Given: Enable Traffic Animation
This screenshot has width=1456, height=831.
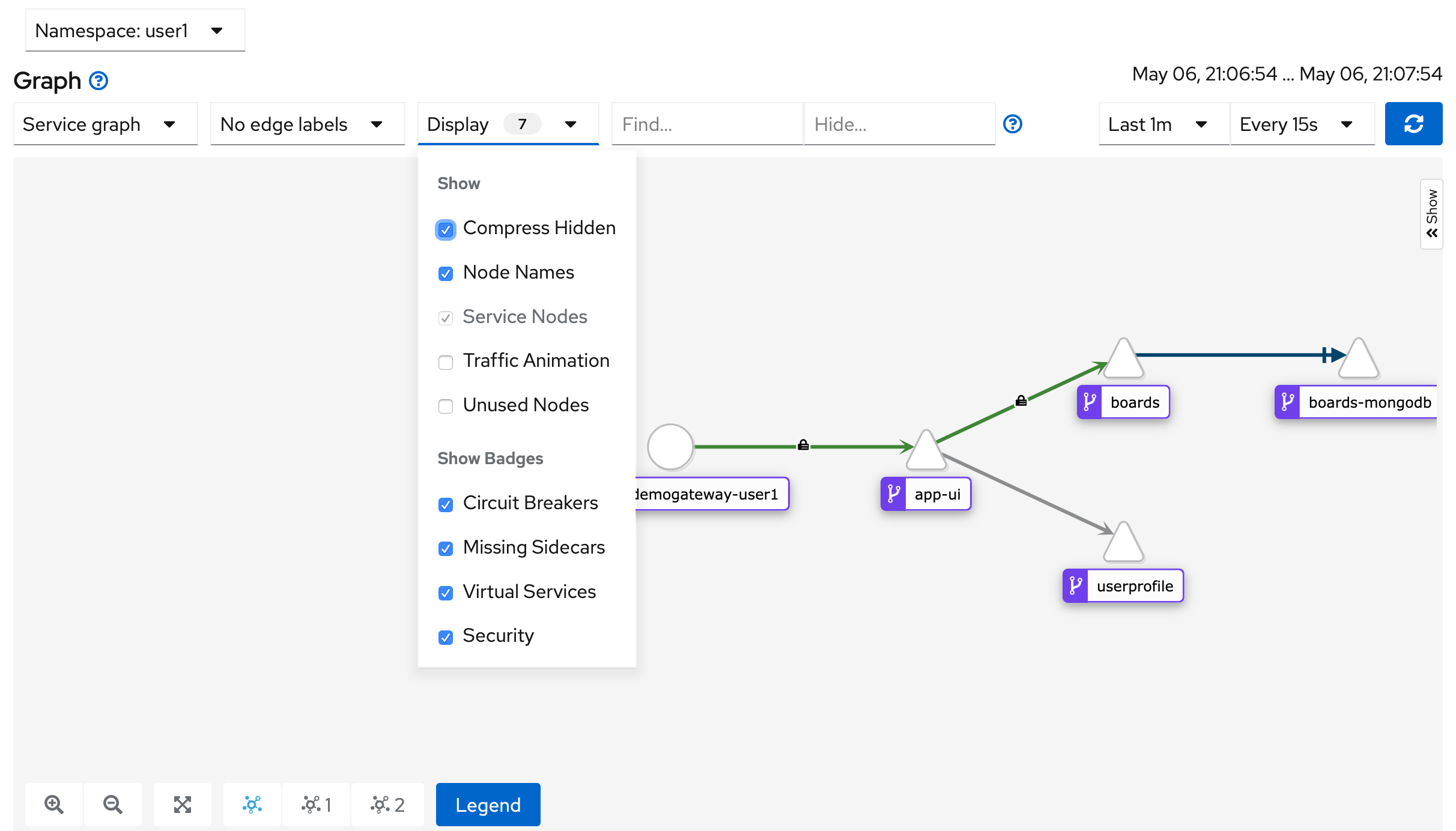Looking at the screenshot, I should click(446, 362).
